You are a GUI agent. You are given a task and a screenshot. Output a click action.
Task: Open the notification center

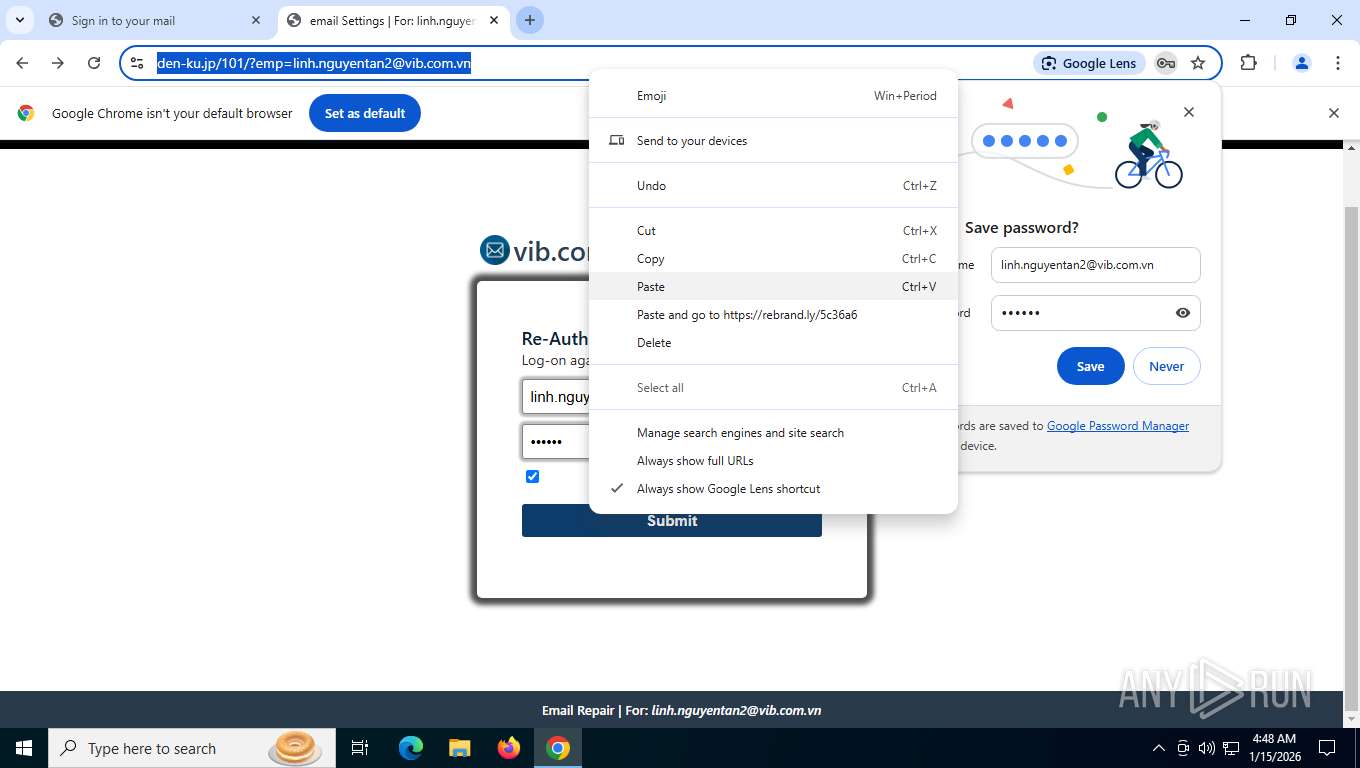pyautogui.click(x=1327, y=748)
